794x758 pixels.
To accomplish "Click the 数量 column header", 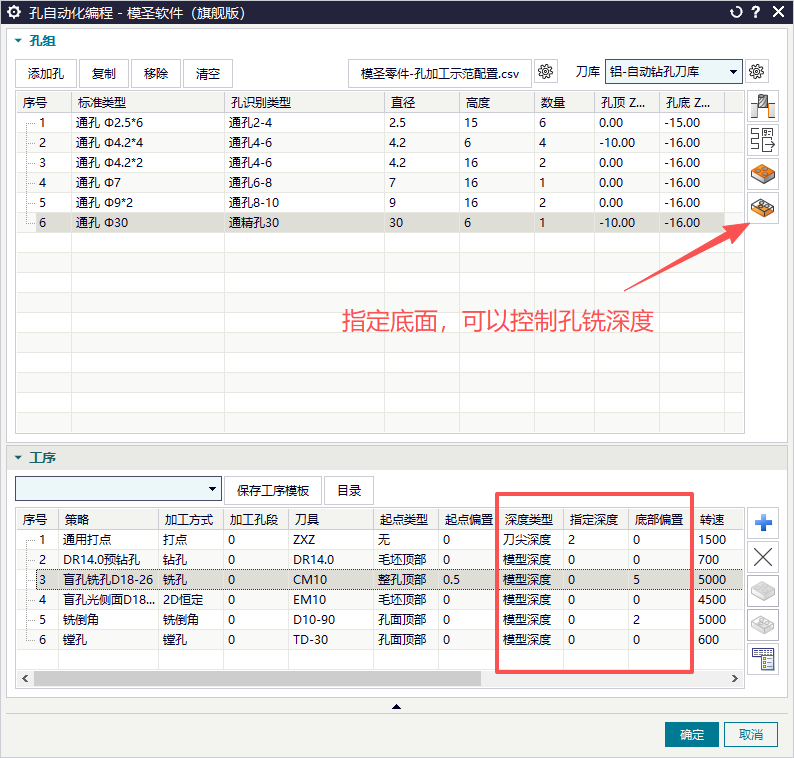I will pyautogui.click(x=565, y=103).
